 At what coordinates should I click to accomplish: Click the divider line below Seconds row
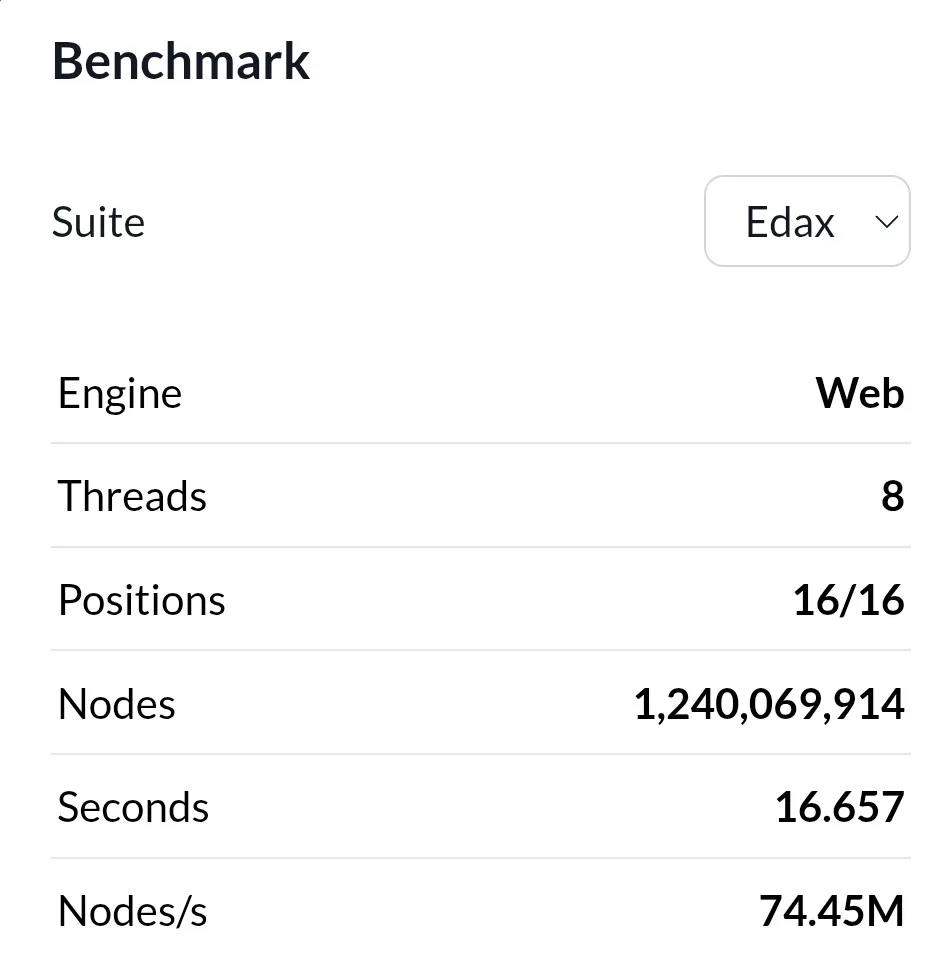pos(481,858)
